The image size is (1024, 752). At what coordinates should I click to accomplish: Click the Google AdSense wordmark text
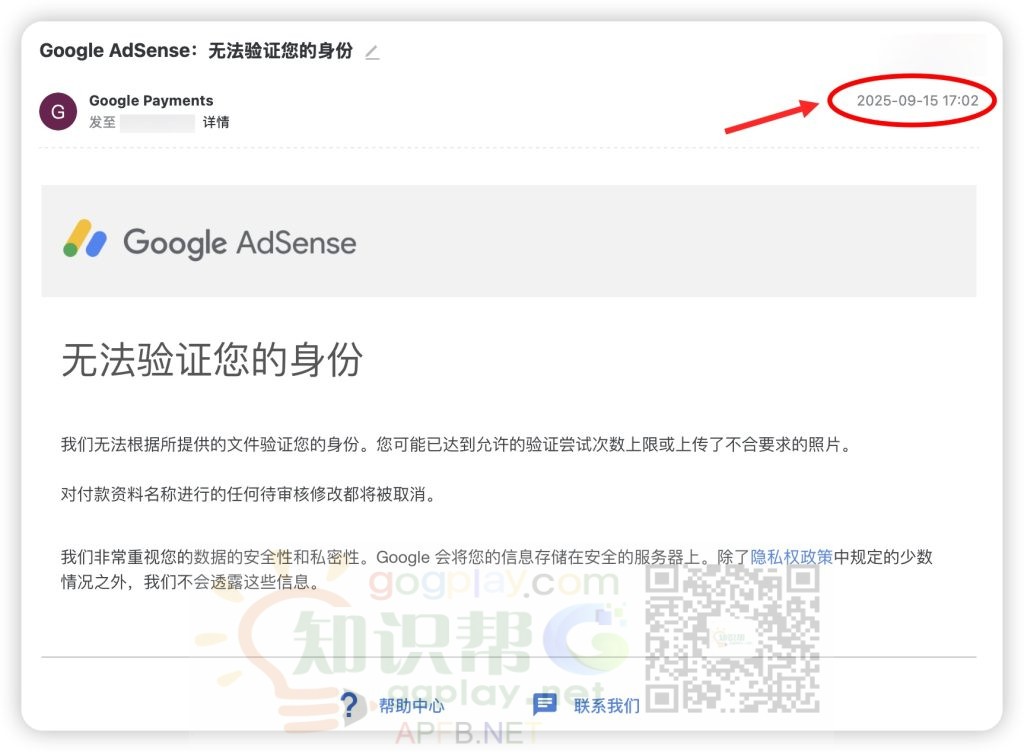[240, 243]
